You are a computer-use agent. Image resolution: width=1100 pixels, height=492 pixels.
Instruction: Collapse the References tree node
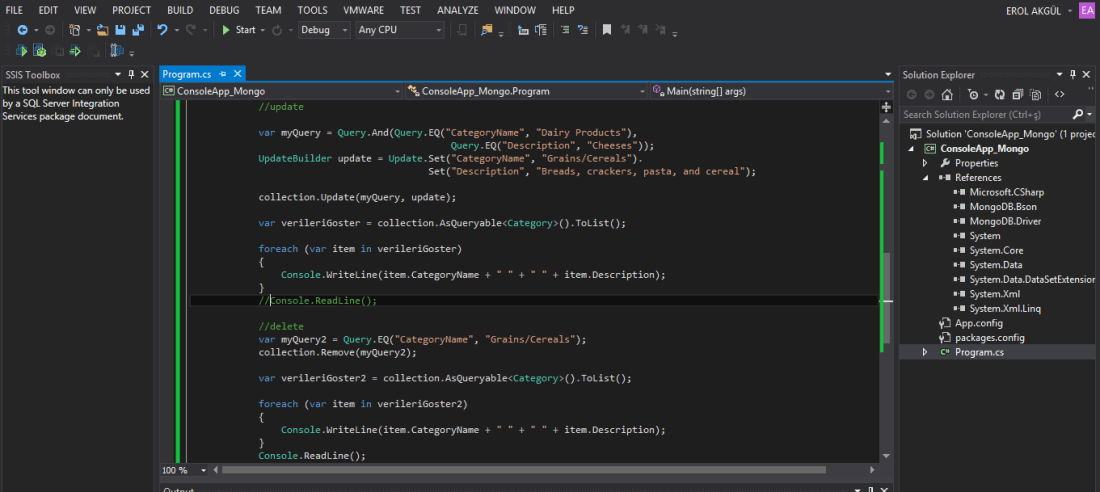(927, 178)
